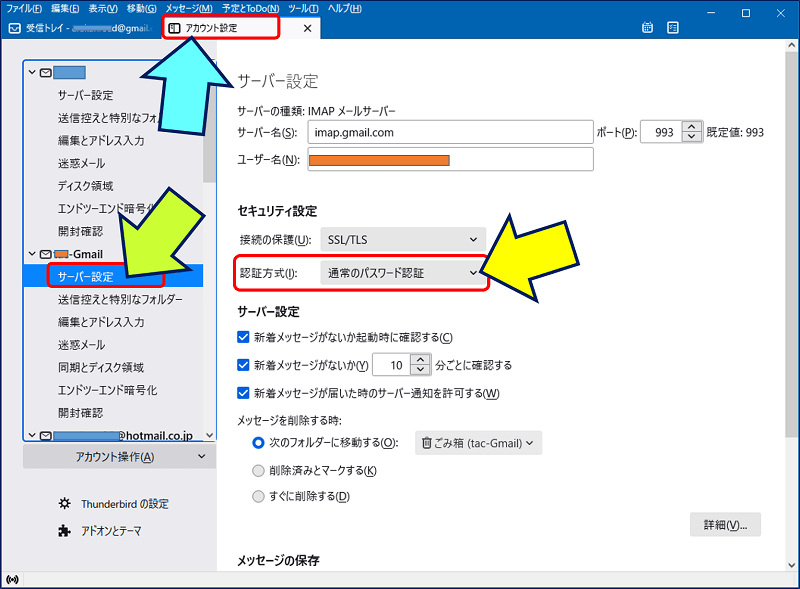Click the inbox tab mail icon
The height and width of the screenshot is (589, 800).
15,28
